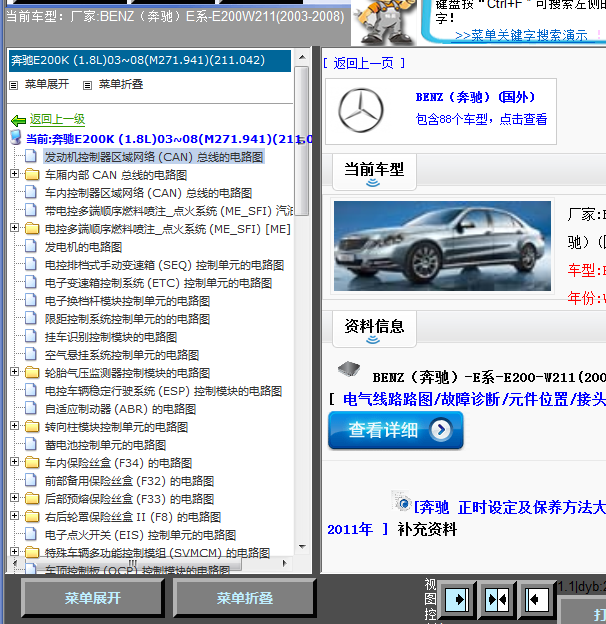This screenshot has width=606, height=624.
Task: Click the bottom 菜单展开 button
Action: click(92, 598)
